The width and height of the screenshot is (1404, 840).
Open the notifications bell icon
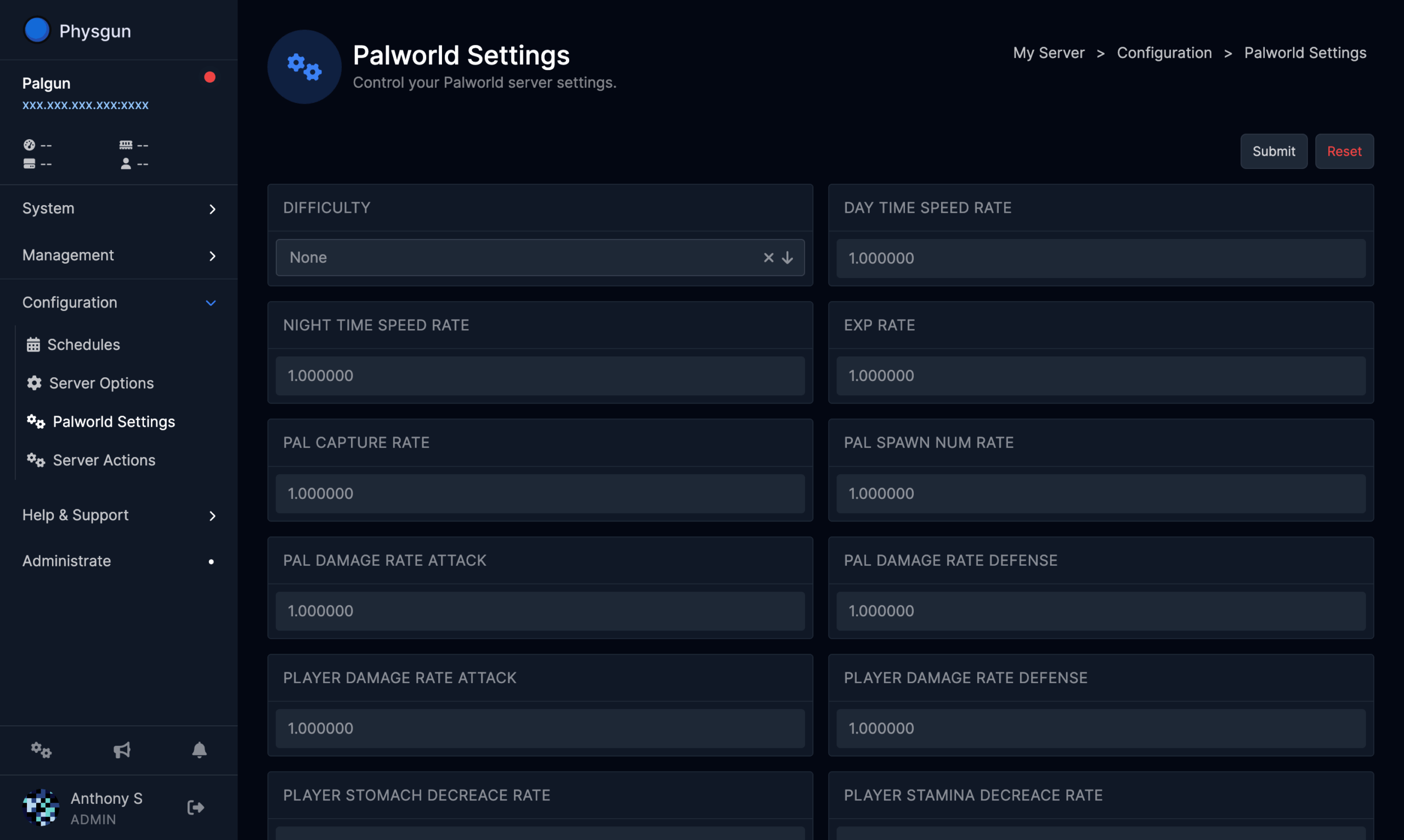[199, 750]
